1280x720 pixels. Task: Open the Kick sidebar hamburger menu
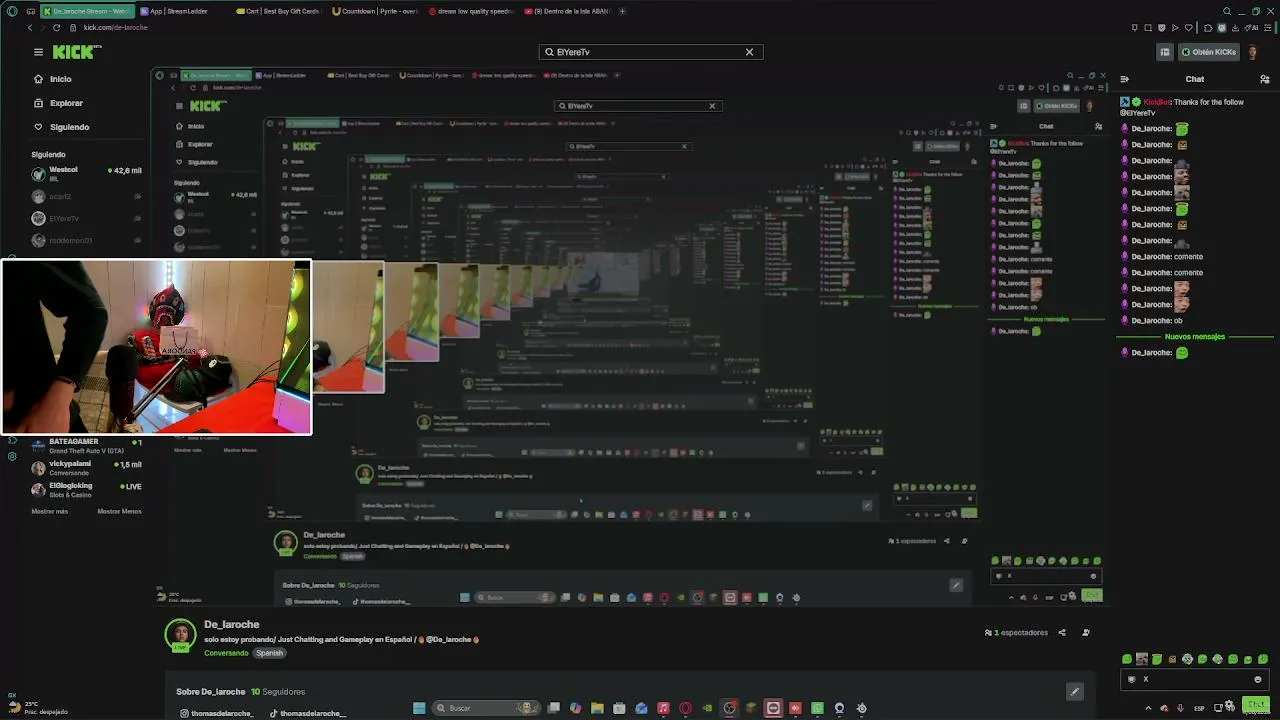pyautogui.click(x=38, y=52)
